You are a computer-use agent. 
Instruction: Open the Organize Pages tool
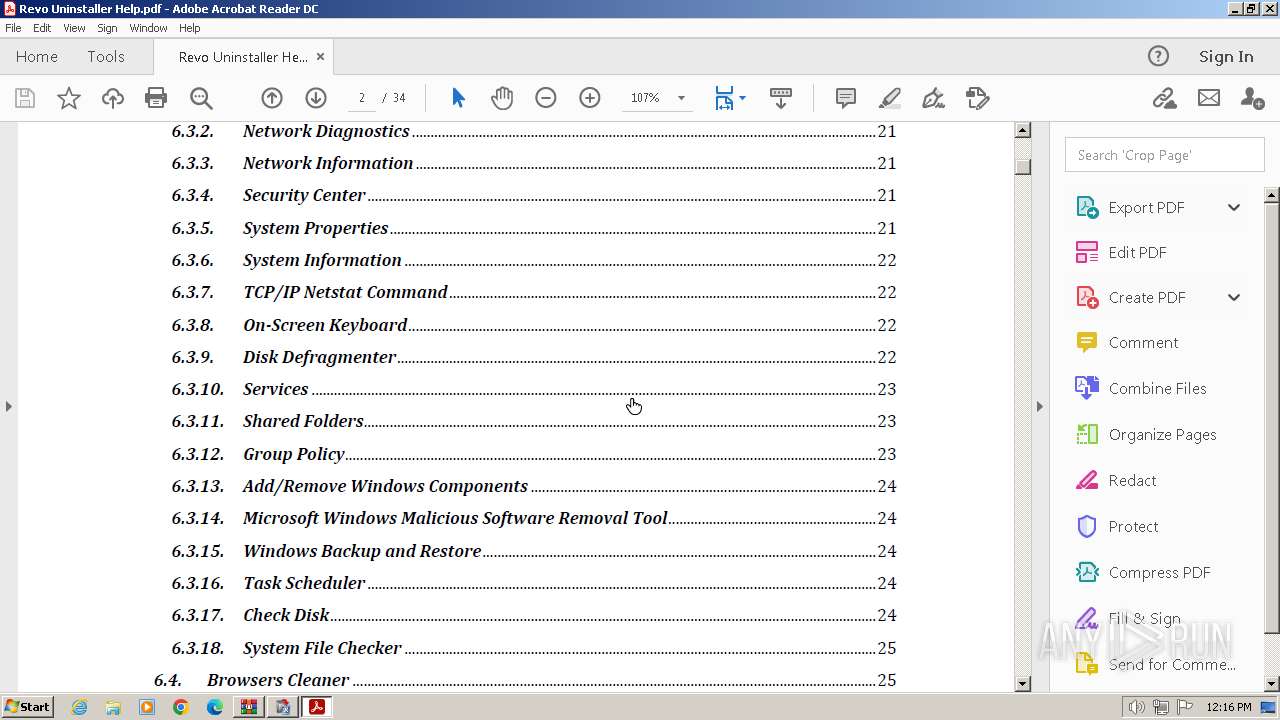coord(1162,434)
